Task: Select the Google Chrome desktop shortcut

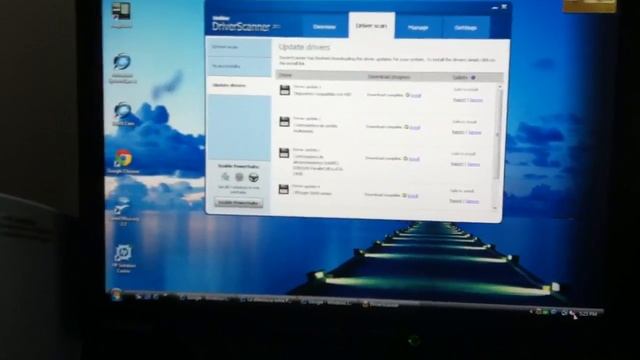Action: 123,162
